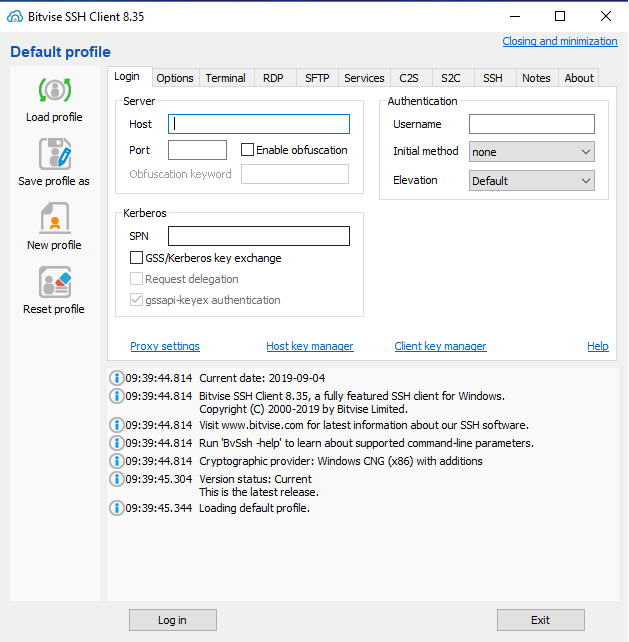The height and width of the screenshot is (642, 629).
Task: Open the Load profile icon
Action: [54, 90]
